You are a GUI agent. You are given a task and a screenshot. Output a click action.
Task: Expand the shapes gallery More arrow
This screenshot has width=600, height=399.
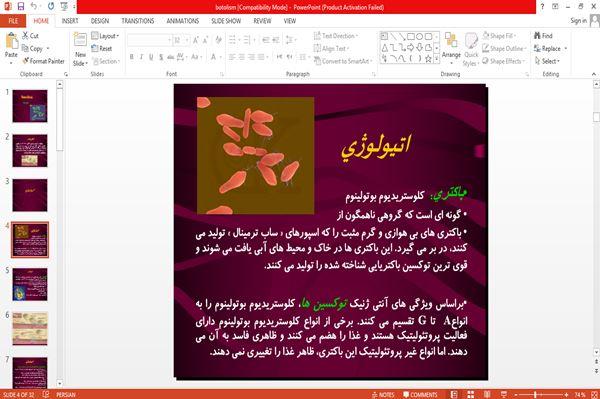437,59
